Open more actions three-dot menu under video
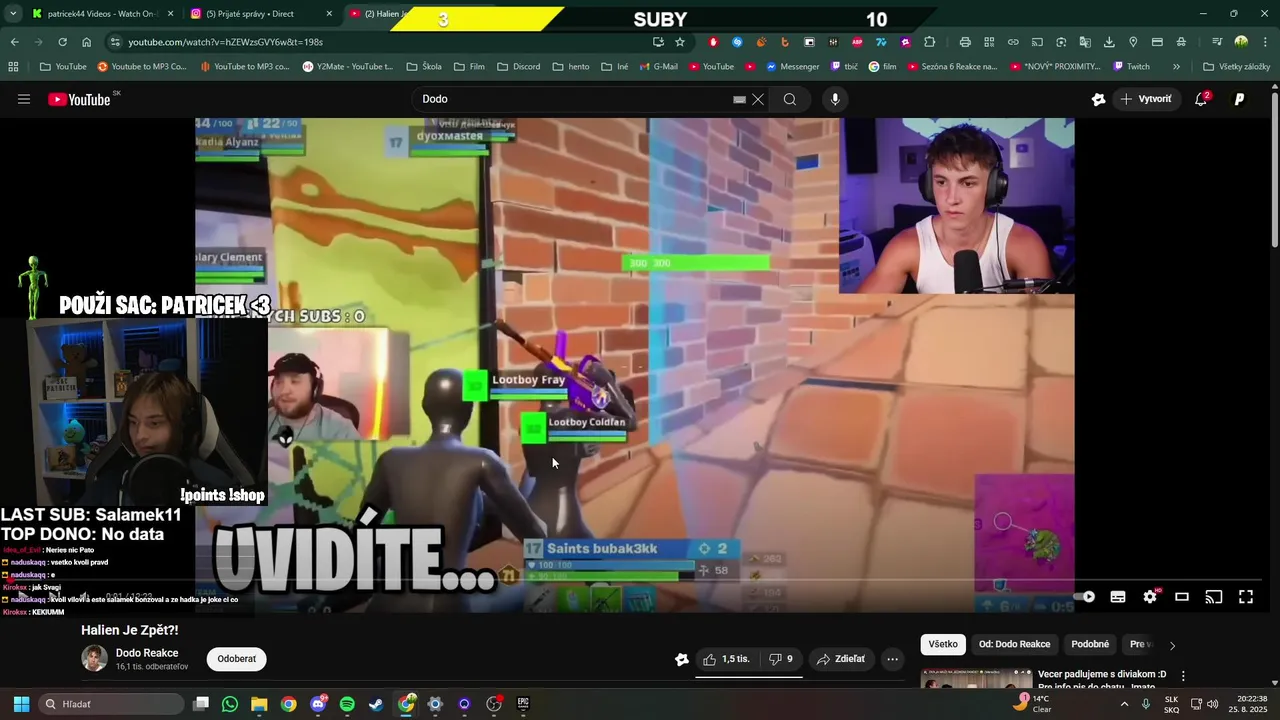This screenshot has height=720, width=1280. pyautogui.click(x=893, y=659)
